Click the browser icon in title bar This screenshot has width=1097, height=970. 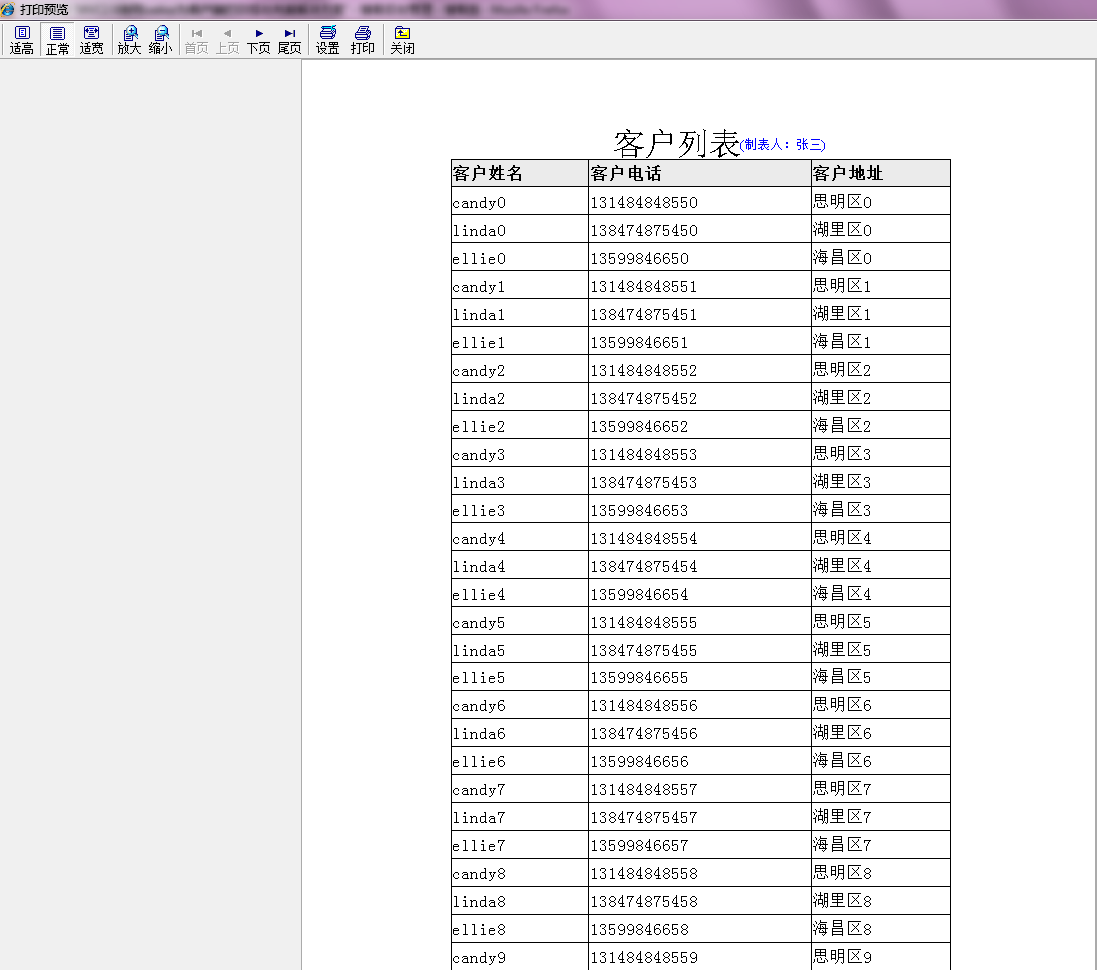click(x=8, y=9)
